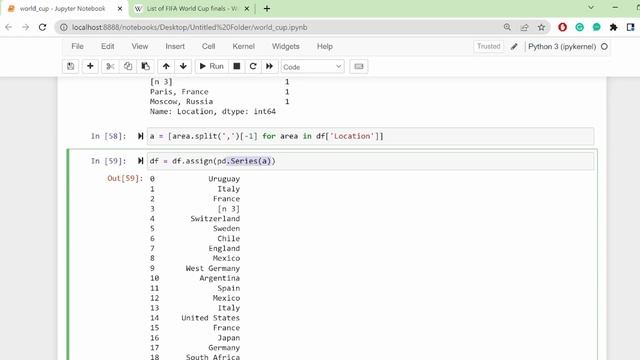Copy selected cells icon
The width and height of the screenshot is (640, 360).
pos(128,67)
